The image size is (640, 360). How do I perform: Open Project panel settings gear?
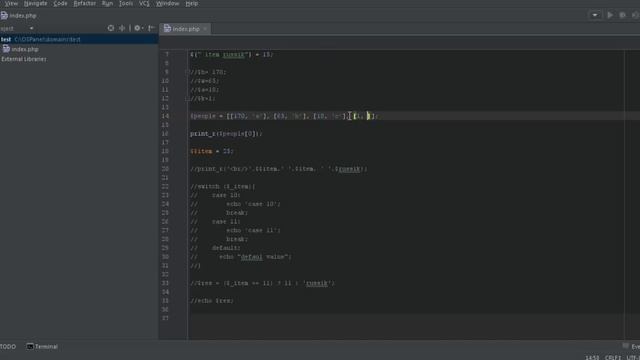coord(138,28)
